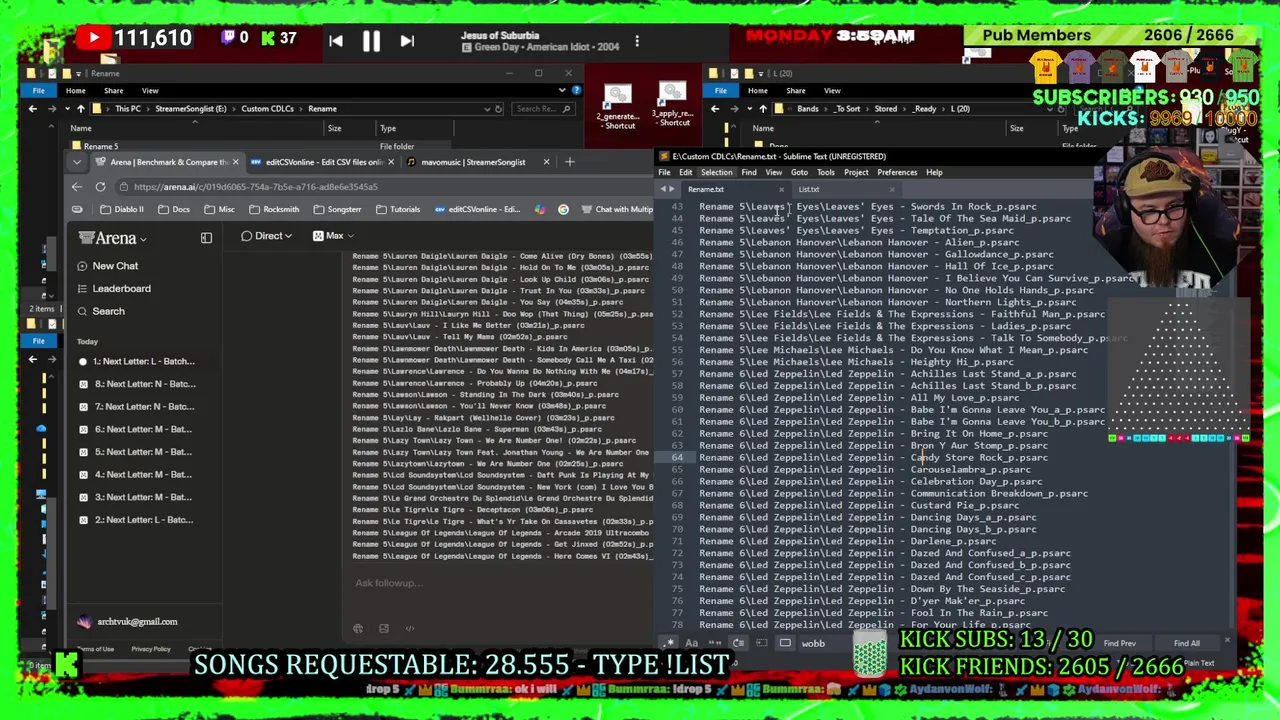
Task: Go back in the Arena browser window
Action: (x=77, y=187)
